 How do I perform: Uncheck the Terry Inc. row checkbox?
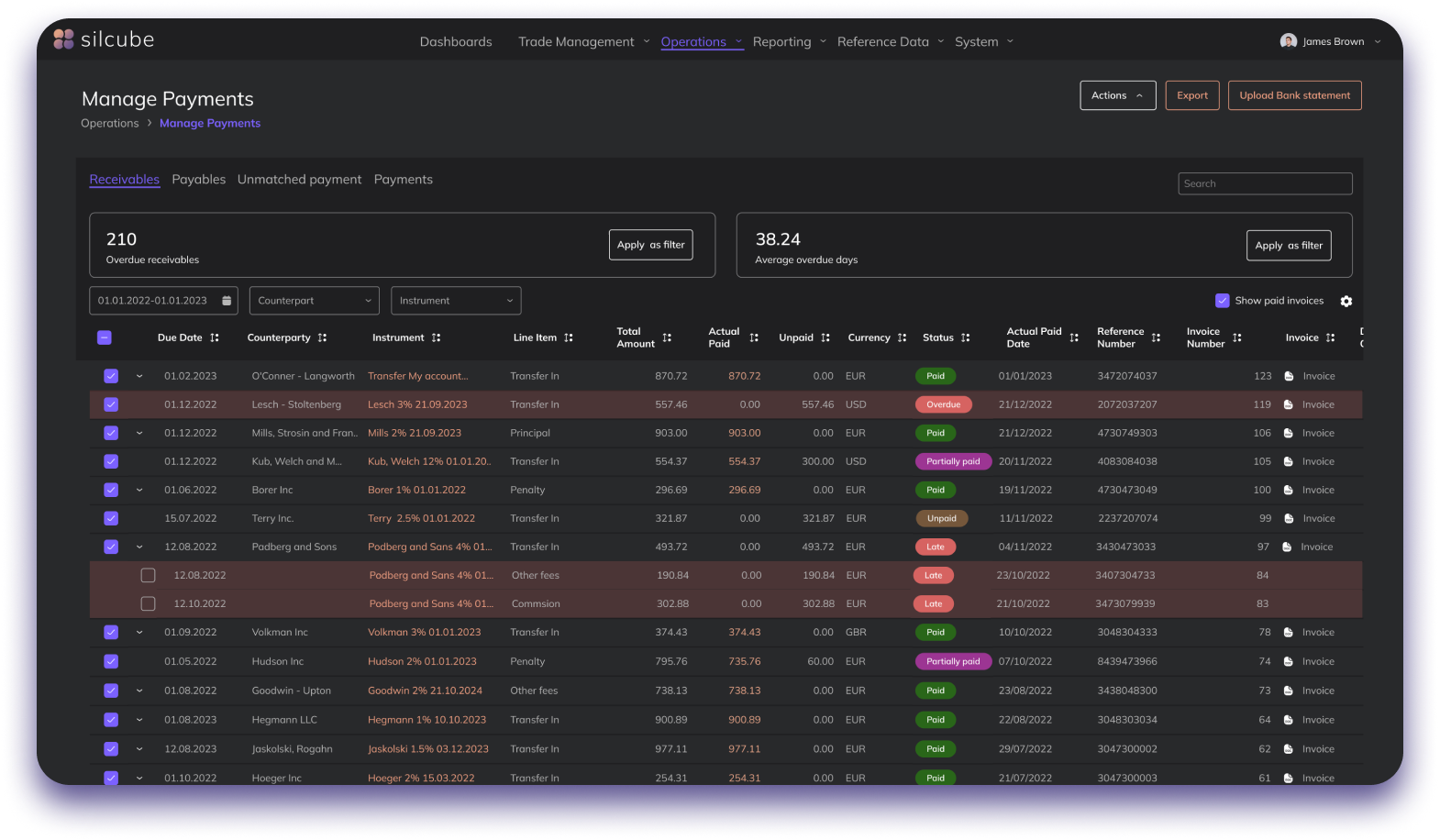pos(111,518)
